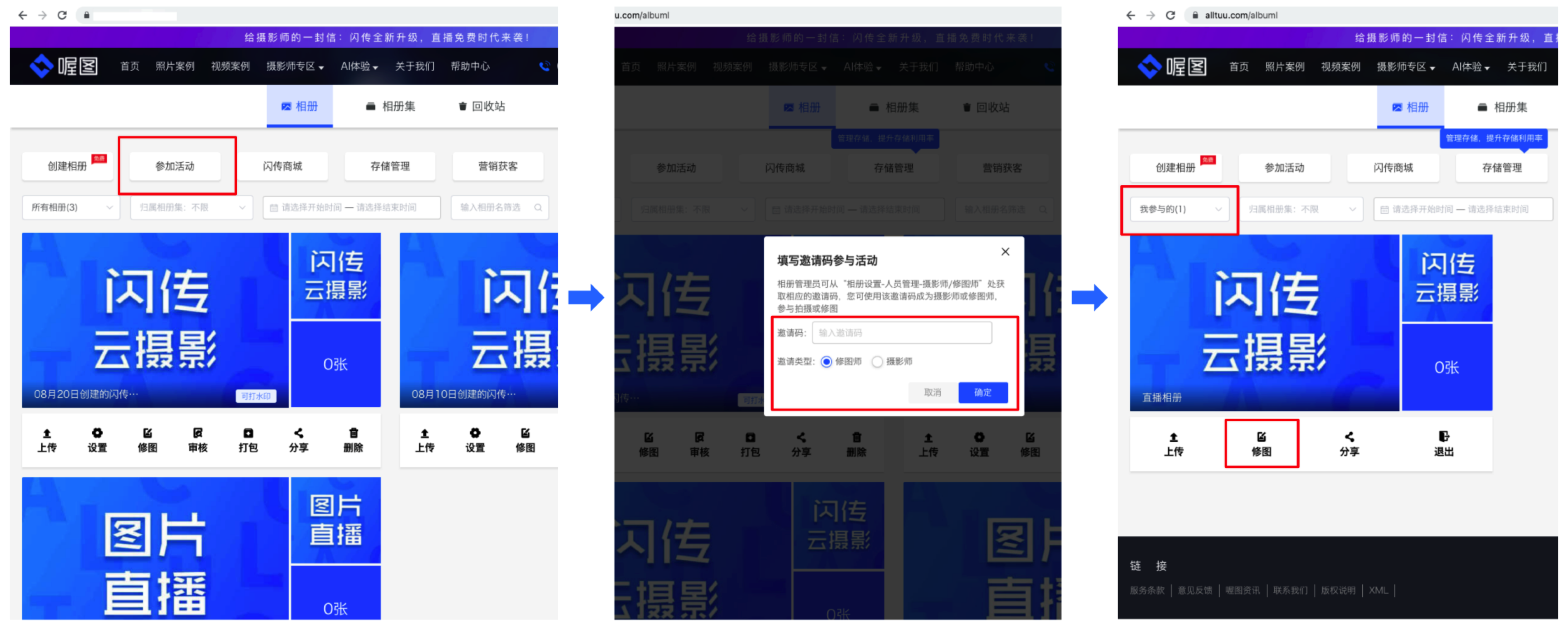Select the 摄影师 radio option

[877, 362]
